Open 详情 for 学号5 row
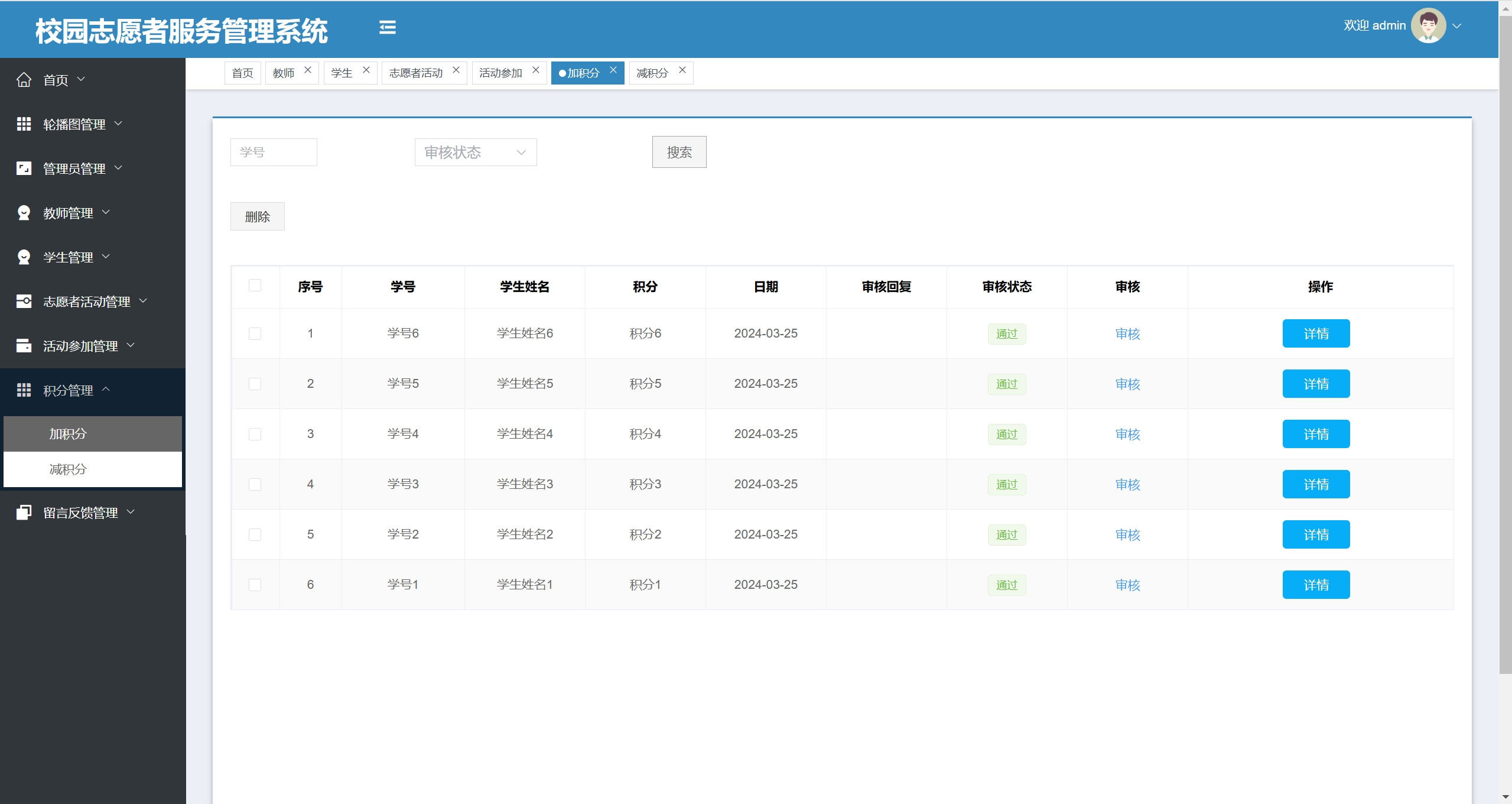This screenshot has height=804, width=1512. [x=1316, y=384]
